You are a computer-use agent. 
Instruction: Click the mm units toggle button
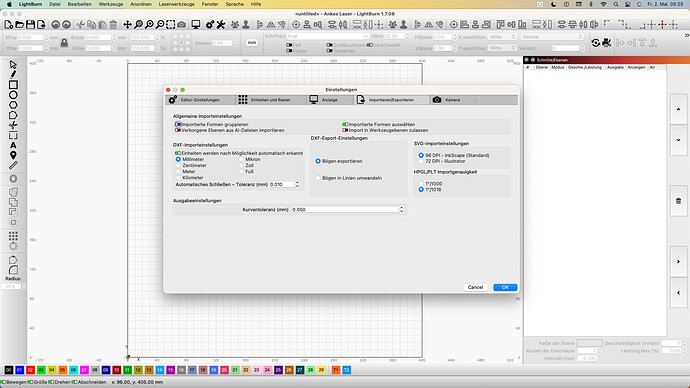point(252,43)
